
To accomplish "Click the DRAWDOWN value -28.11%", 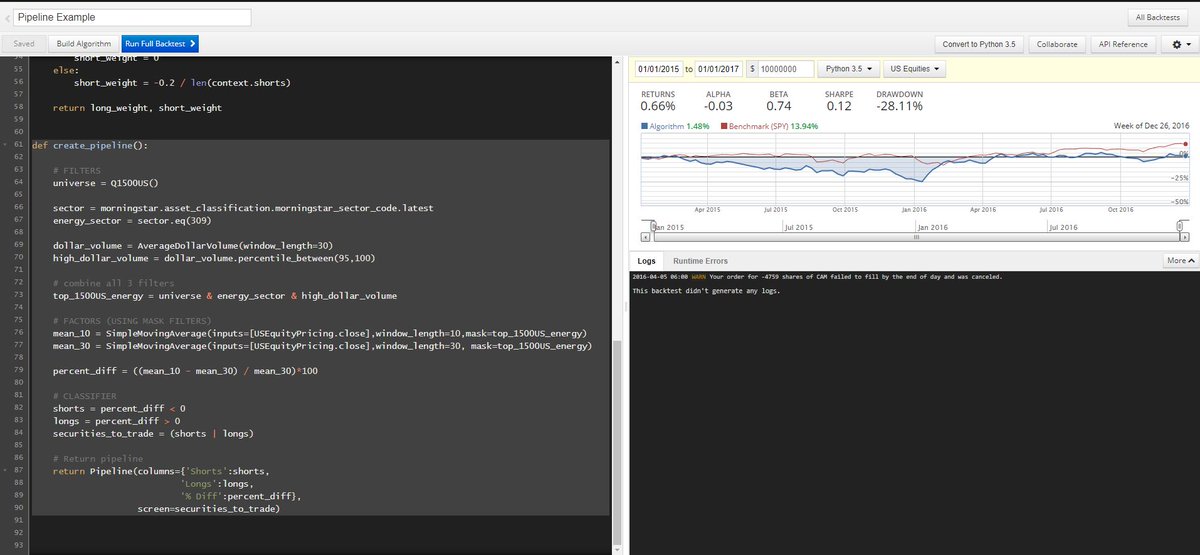I will [x=899, y=106].
